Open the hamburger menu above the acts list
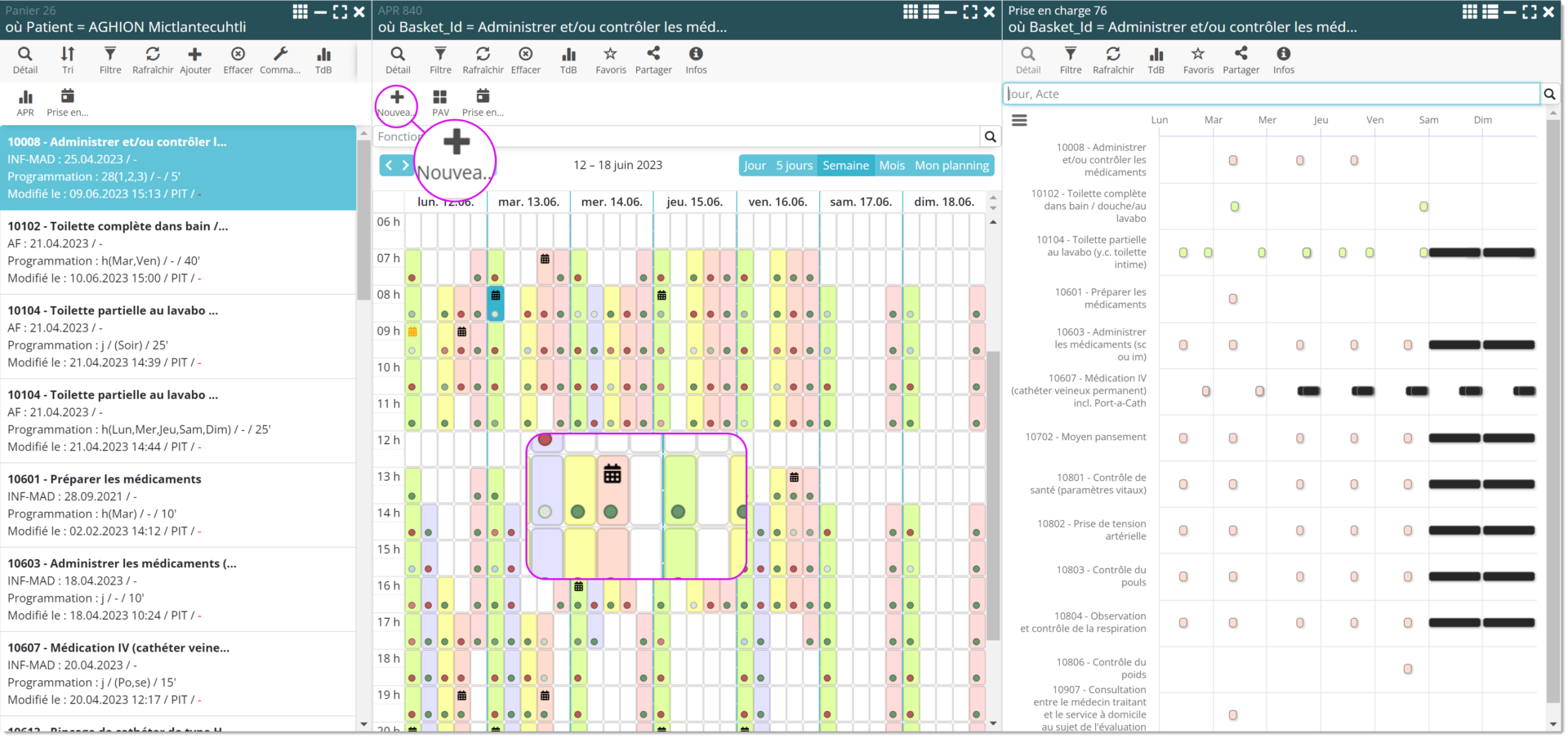Image resolution: width=1568 pixels, height=738 pixels. coord(1019,121)
